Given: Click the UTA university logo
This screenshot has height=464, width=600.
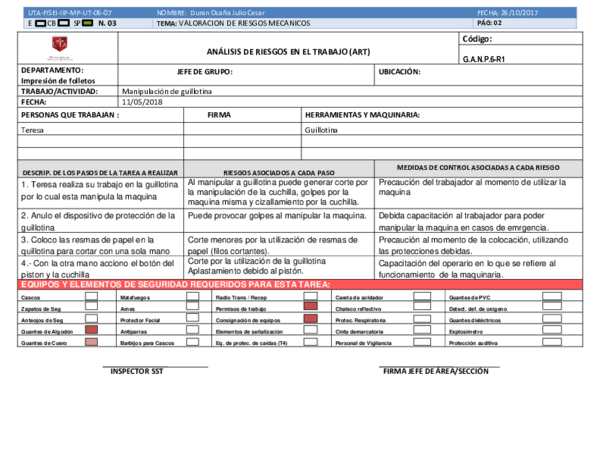Looking at the screenshot, I should (x=60, y=47).
